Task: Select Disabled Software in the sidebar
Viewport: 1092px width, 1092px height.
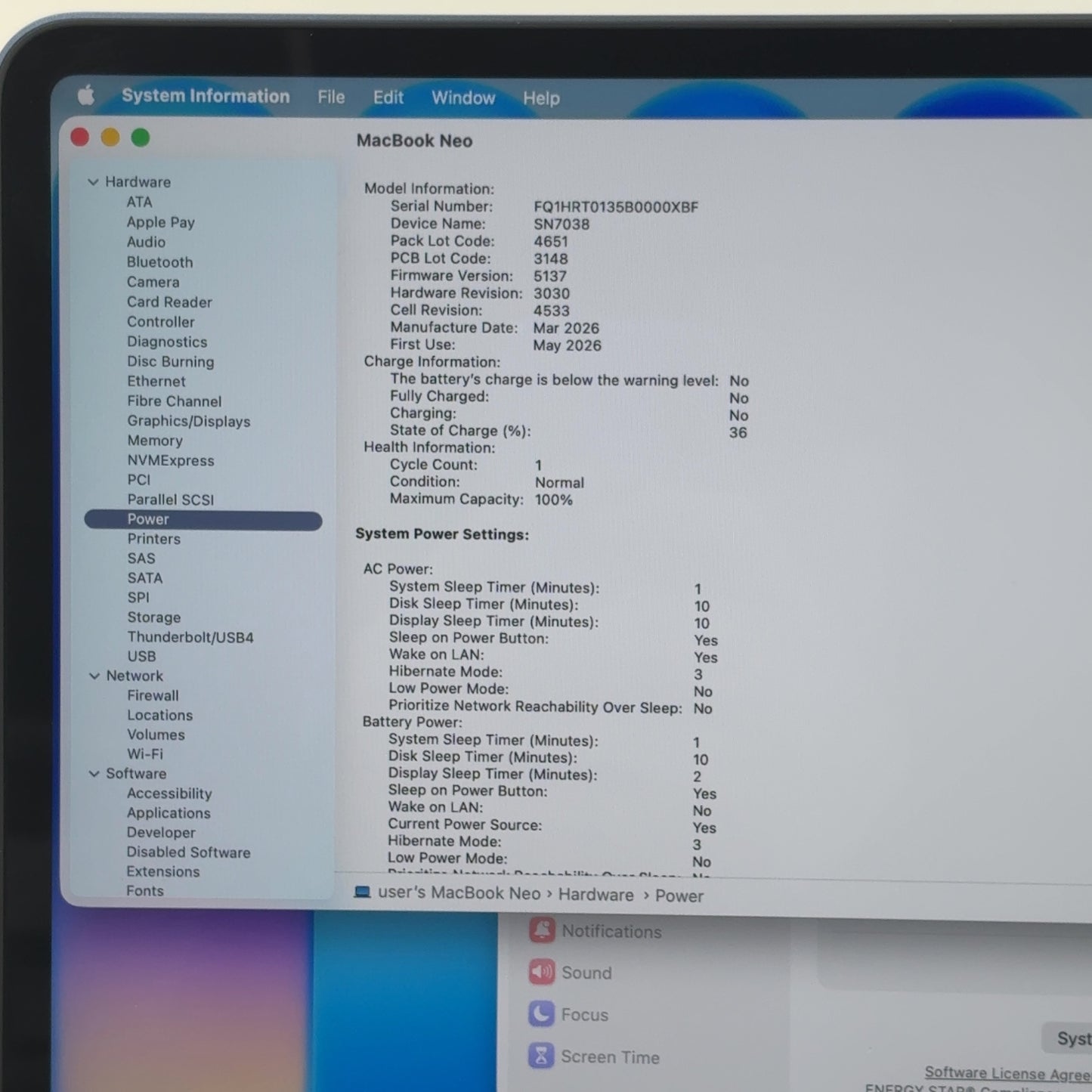Action: 188,852
